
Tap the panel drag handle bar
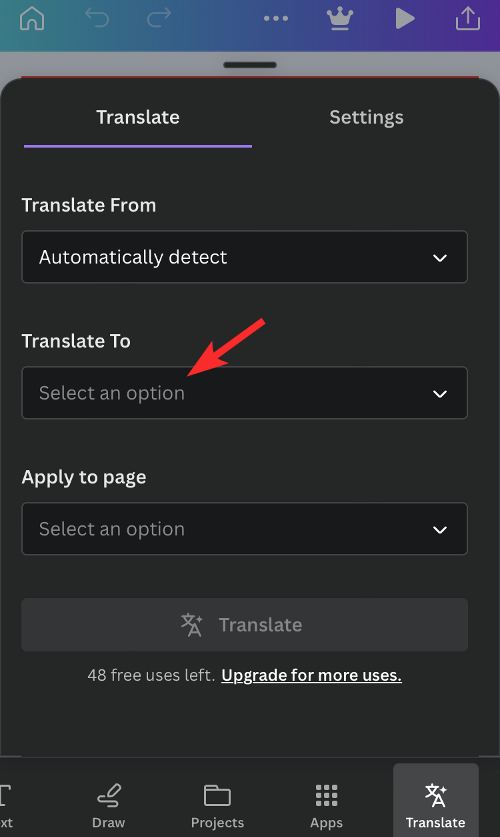point(250,65)
